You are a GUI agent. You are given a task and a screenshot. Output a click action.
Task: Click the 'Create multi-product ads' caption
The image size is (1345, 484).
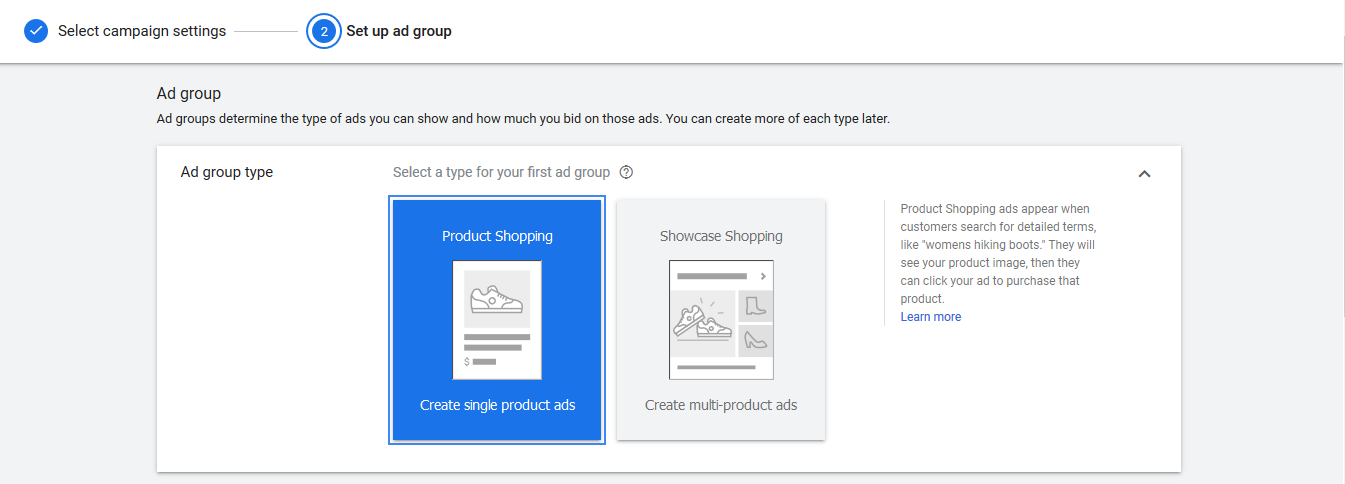point(721,405)
